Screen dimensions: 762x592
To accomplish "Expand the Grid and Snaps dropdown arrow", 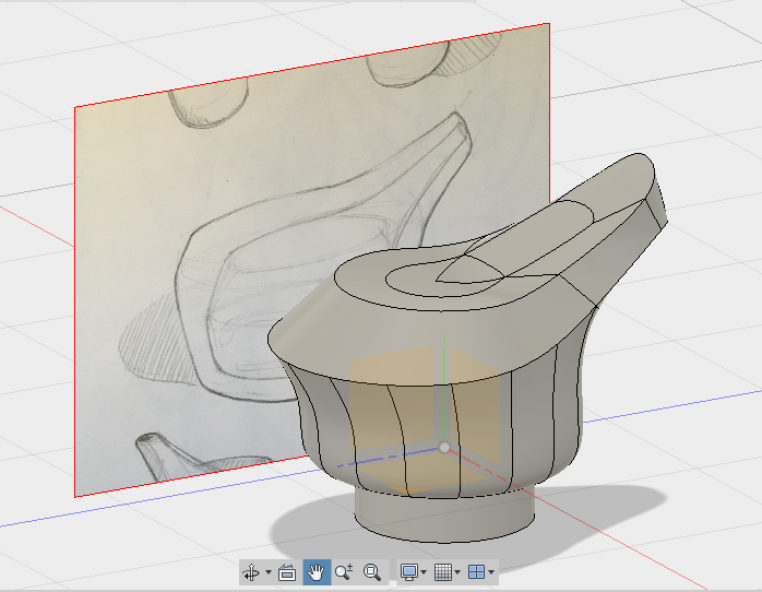I will pos(458,573).
